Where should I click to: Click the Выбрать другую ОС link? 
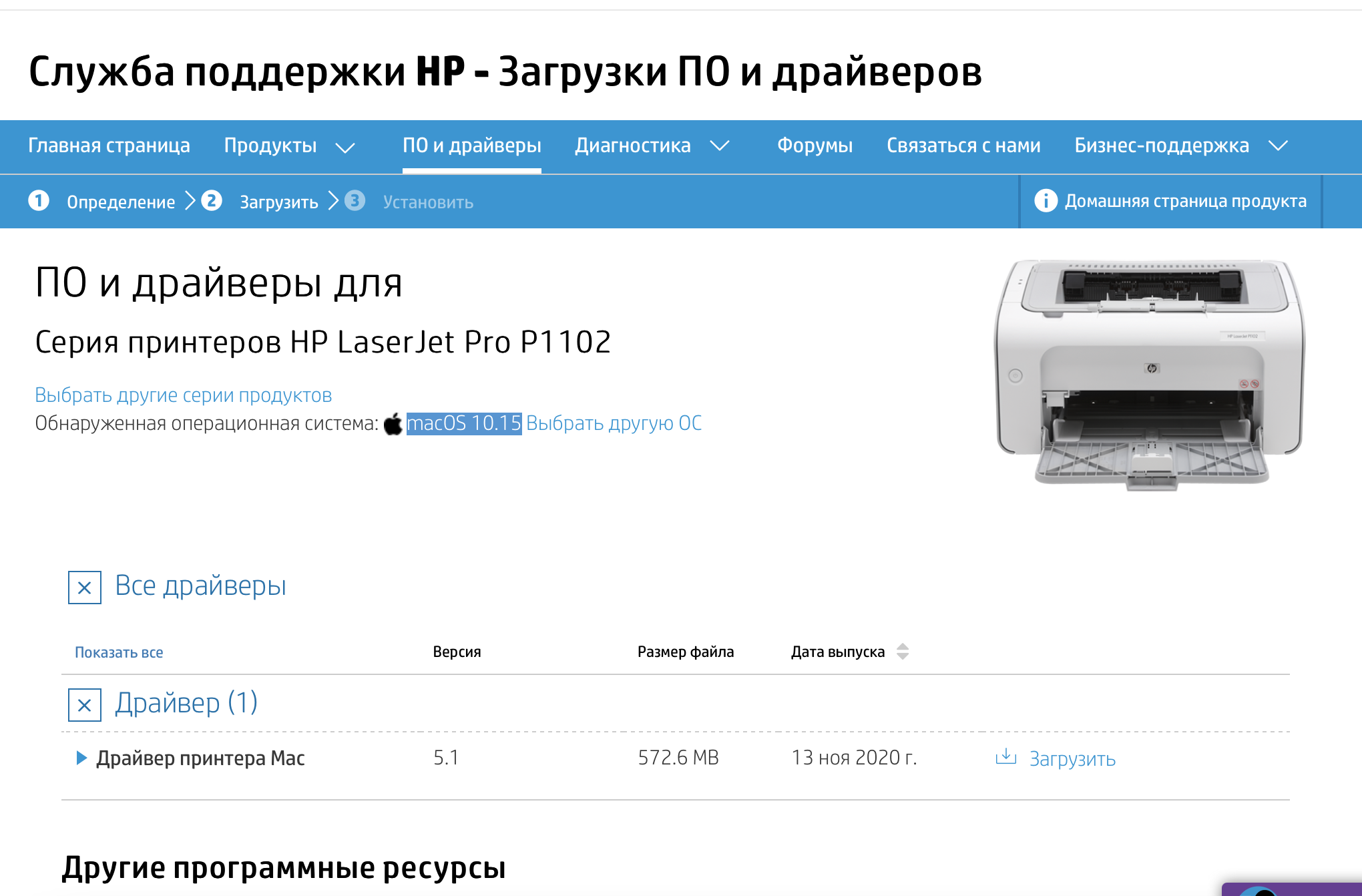[x=614, y=423]
